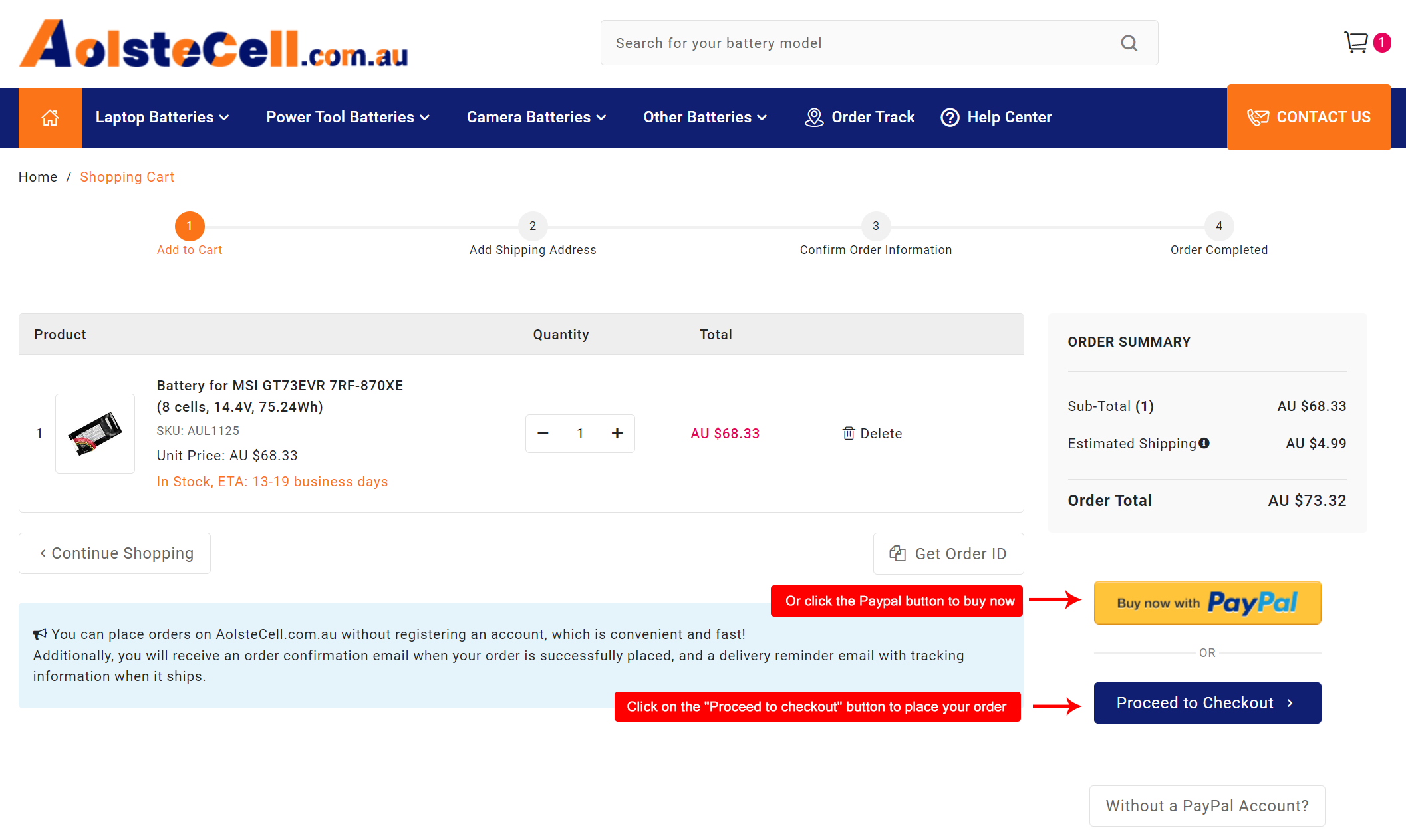Viewport: 1406px width, 840px height.
Task: Expand the Laptop Batteries menu
Action: click(x=162, y=118)
